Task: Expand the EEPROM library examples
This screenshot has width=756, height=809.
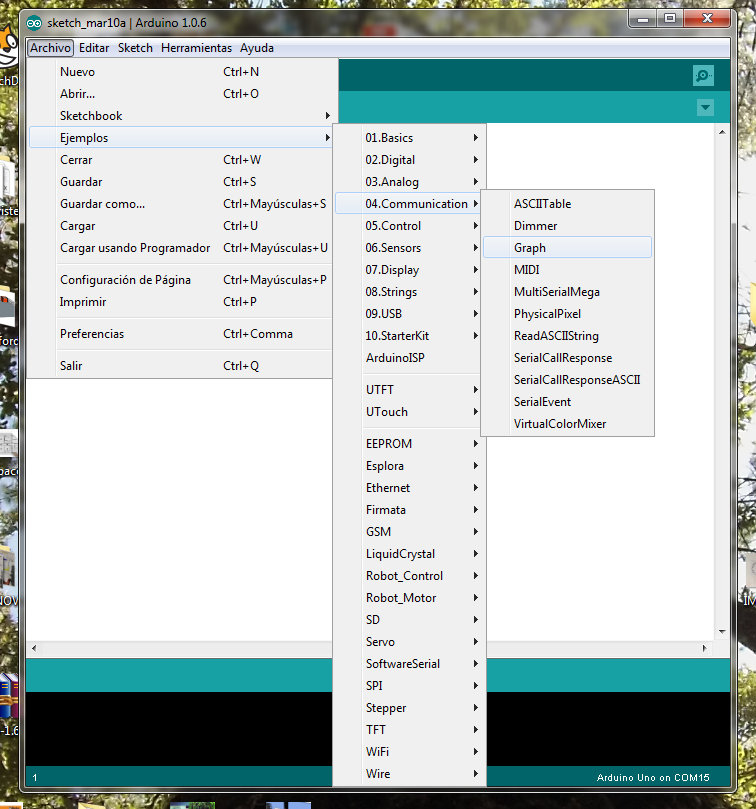Action: click(x=409, y=444)
